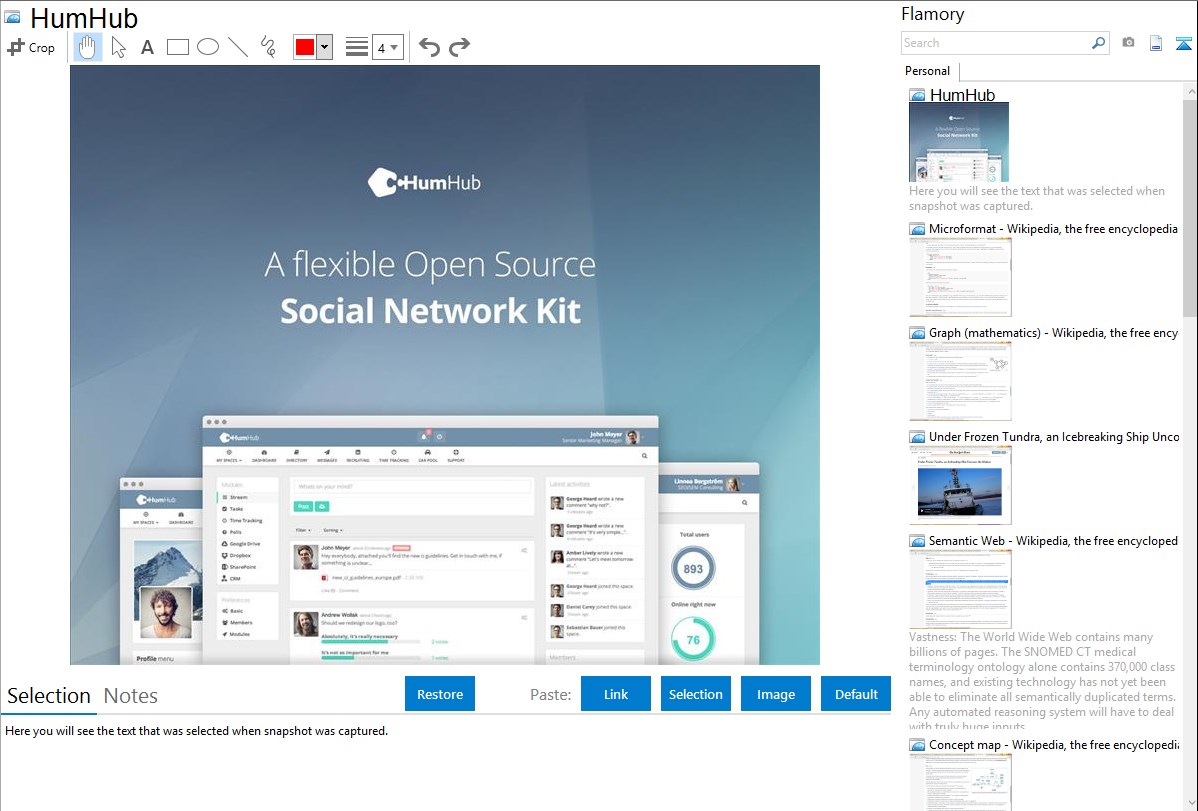Click the Under Frozen Tundra title text
This screenshot has height=811, width=1198.
(1054, 437)
